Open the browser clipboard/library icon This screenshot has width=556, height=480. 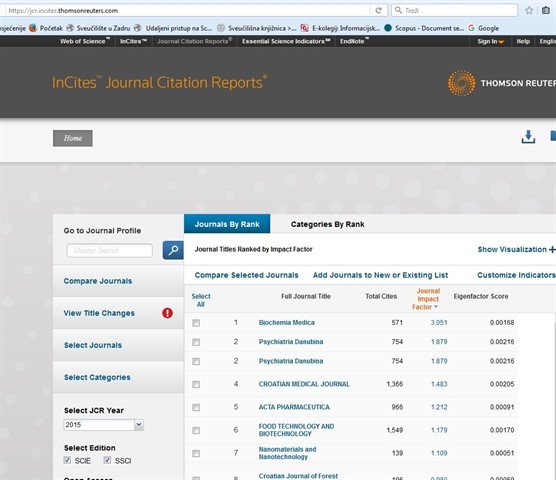pos(546,10)
